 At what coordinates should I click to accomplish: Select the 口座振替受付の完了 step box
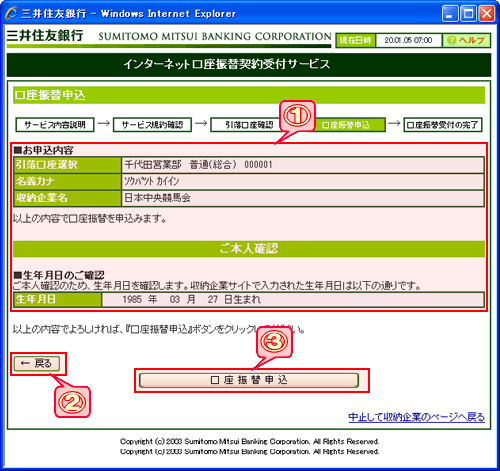coord(443,125)
